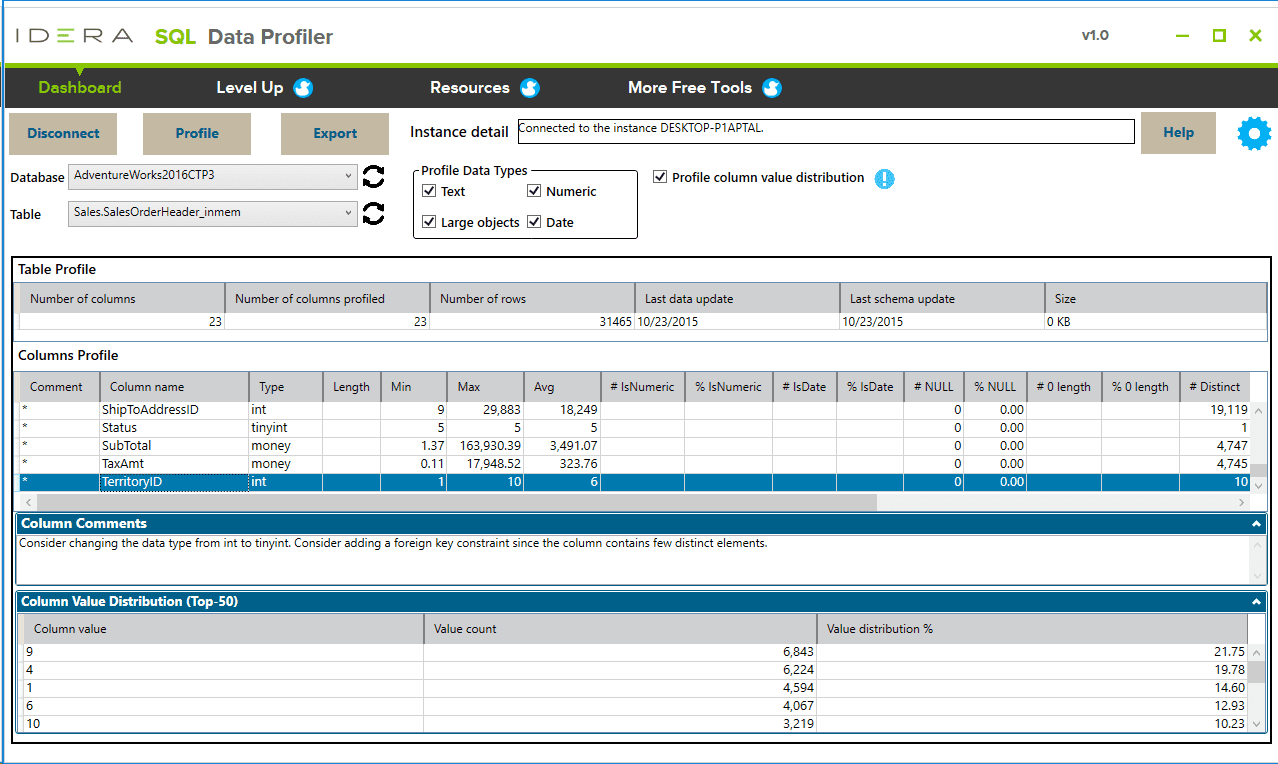Screen dimensions: 1278x764
Task: Click the cloud icon next to Level Up
Action: point(303,88)
